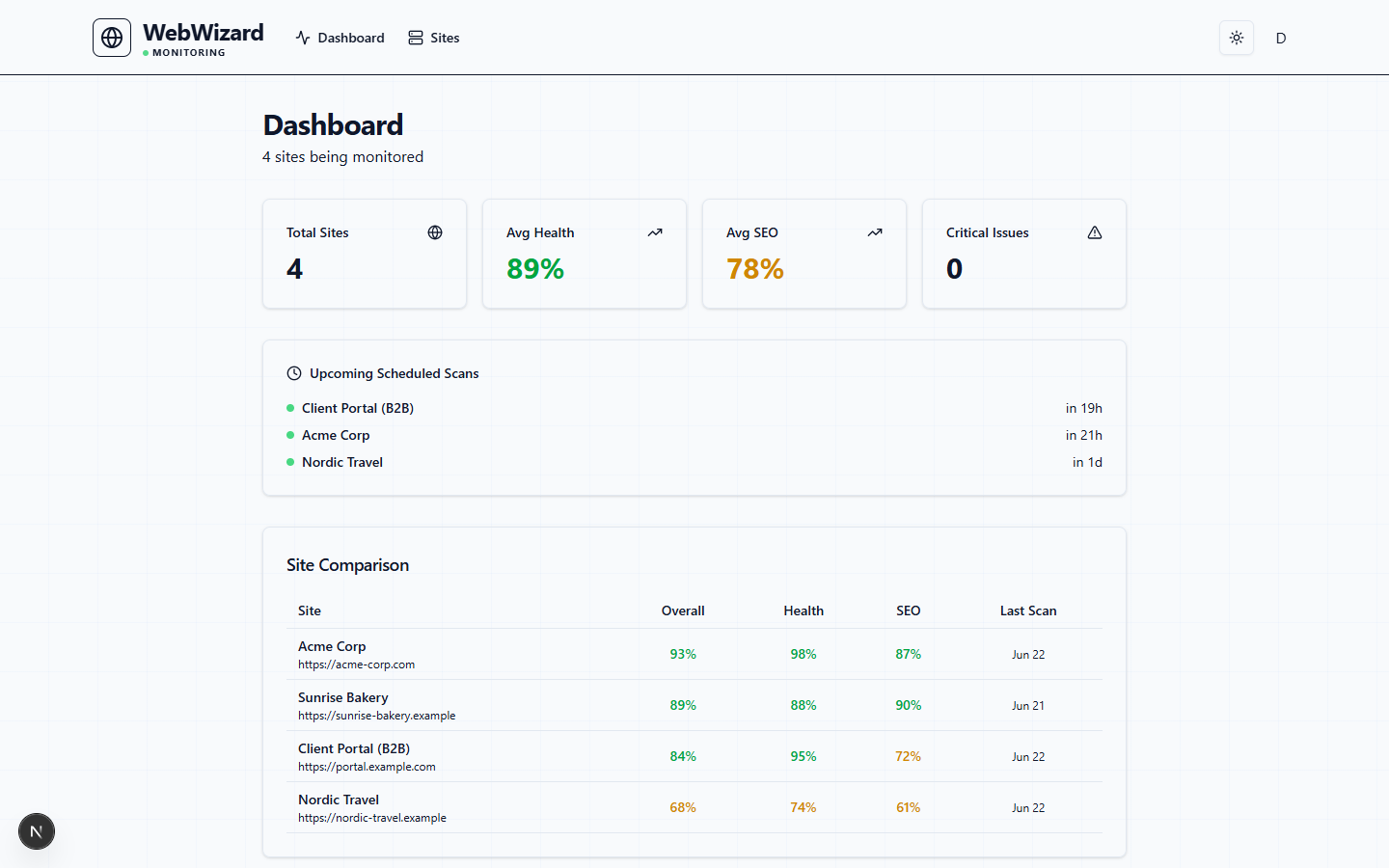Click the https://acme-corp.com URL

coord(357,665)
